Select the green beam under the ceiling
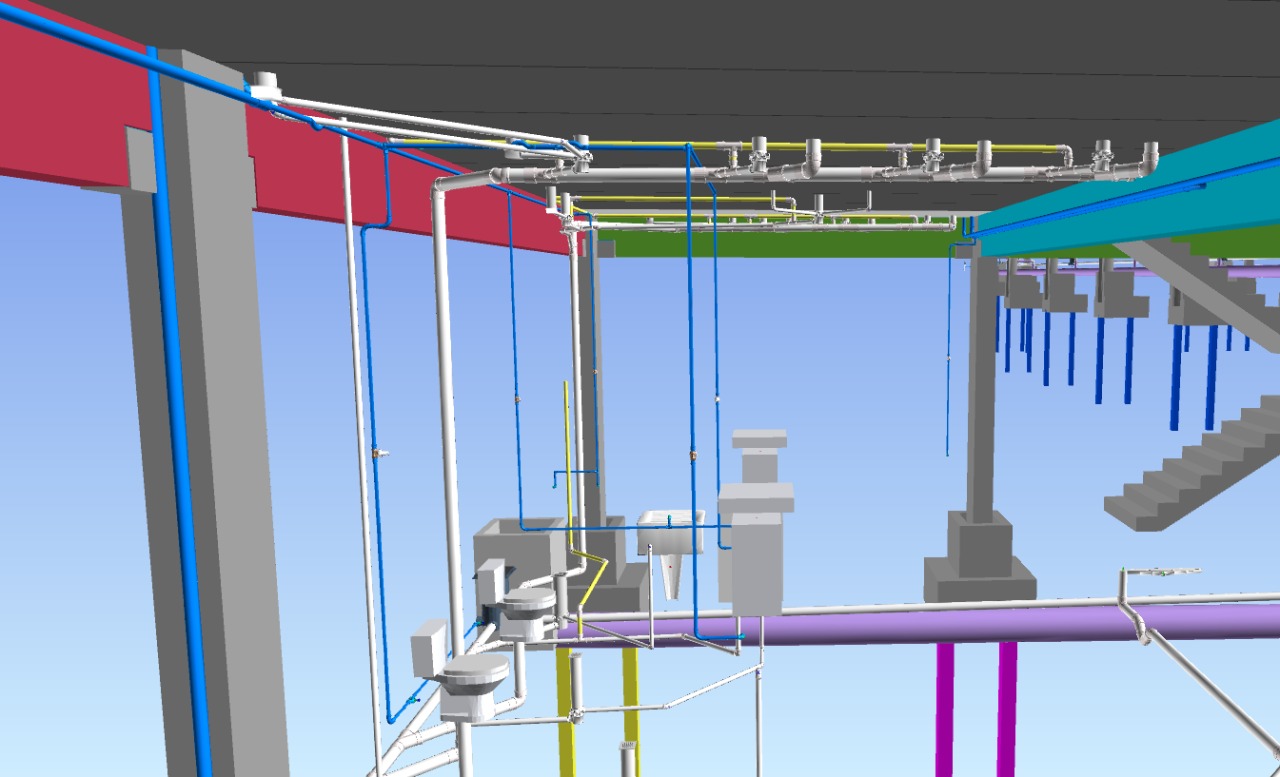 780,243
